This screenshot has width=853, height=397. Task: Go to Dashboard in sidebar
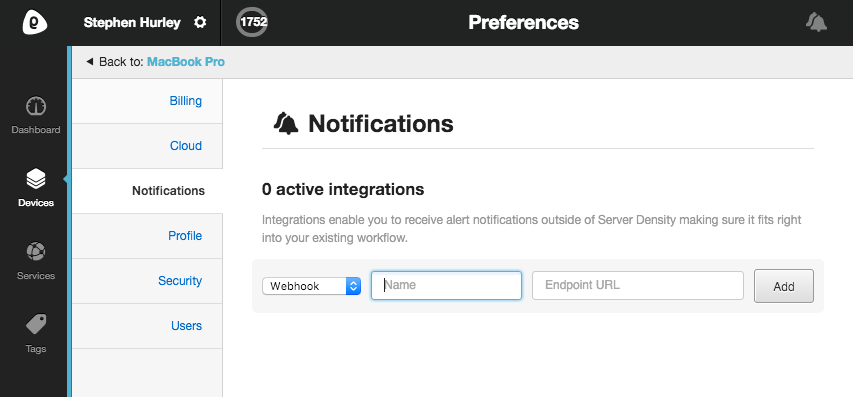pos(36,116)
